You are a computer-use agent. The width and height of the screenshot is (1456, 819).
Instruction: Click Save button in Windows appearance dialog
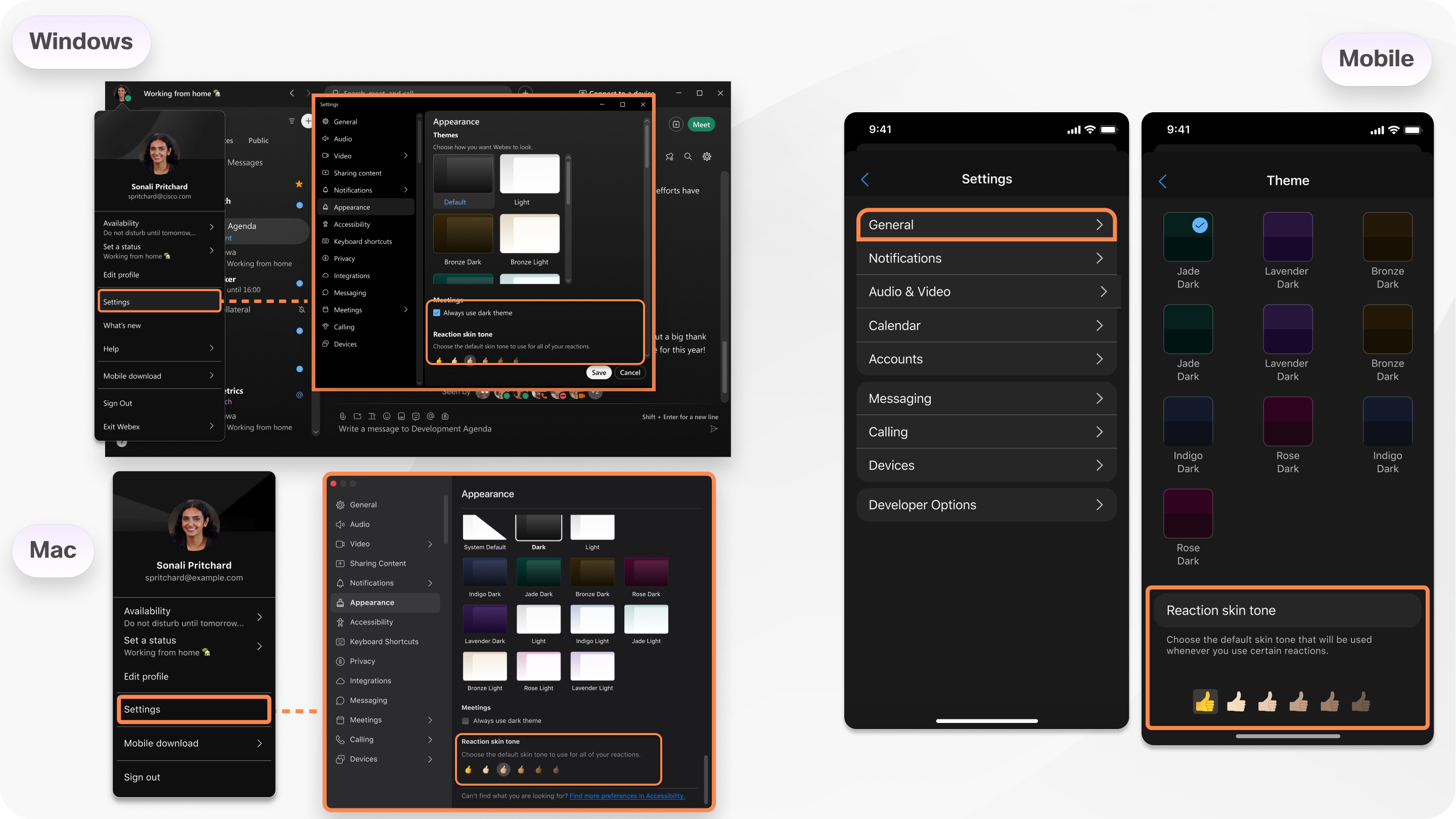tap(598, 372)
